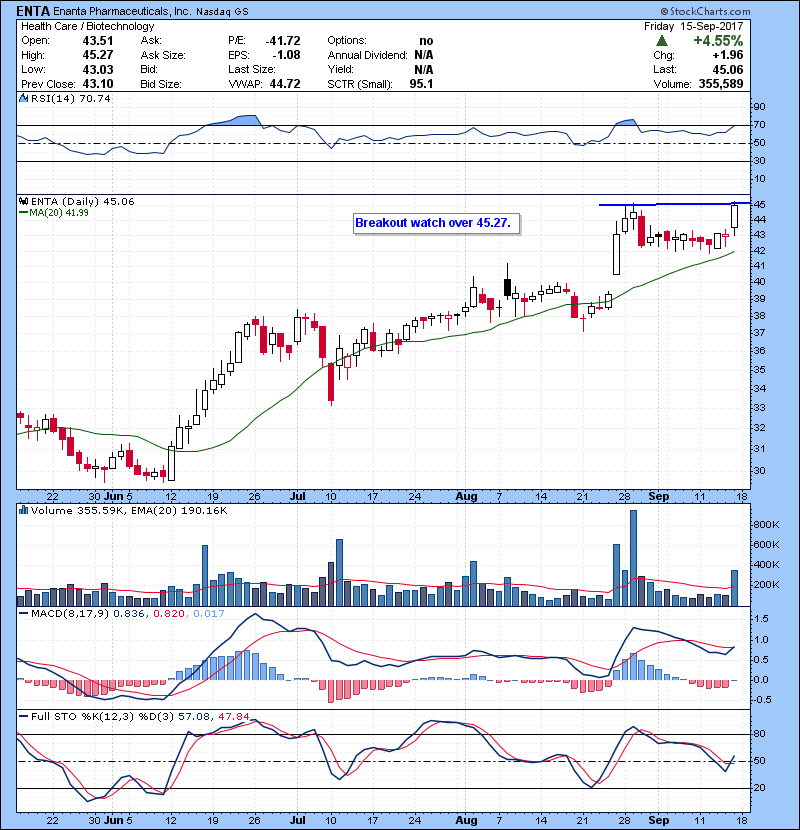Click the date 'Friday 15-Sep-2017'
The height and width of the screenshot is (830, 800).
click(694, 26)
